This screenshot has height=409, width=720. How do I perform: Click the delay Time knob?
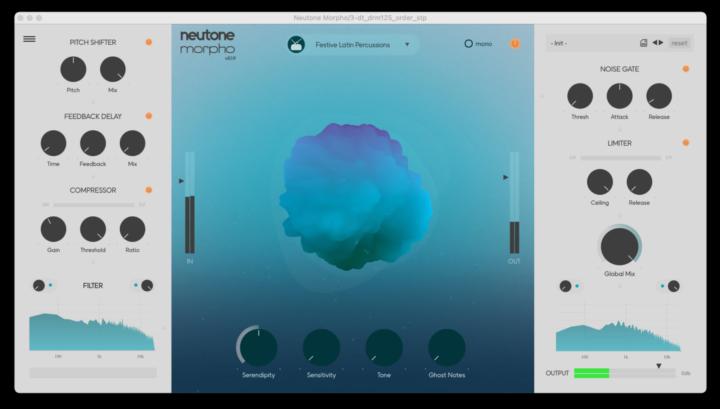(x=53, y=143)
